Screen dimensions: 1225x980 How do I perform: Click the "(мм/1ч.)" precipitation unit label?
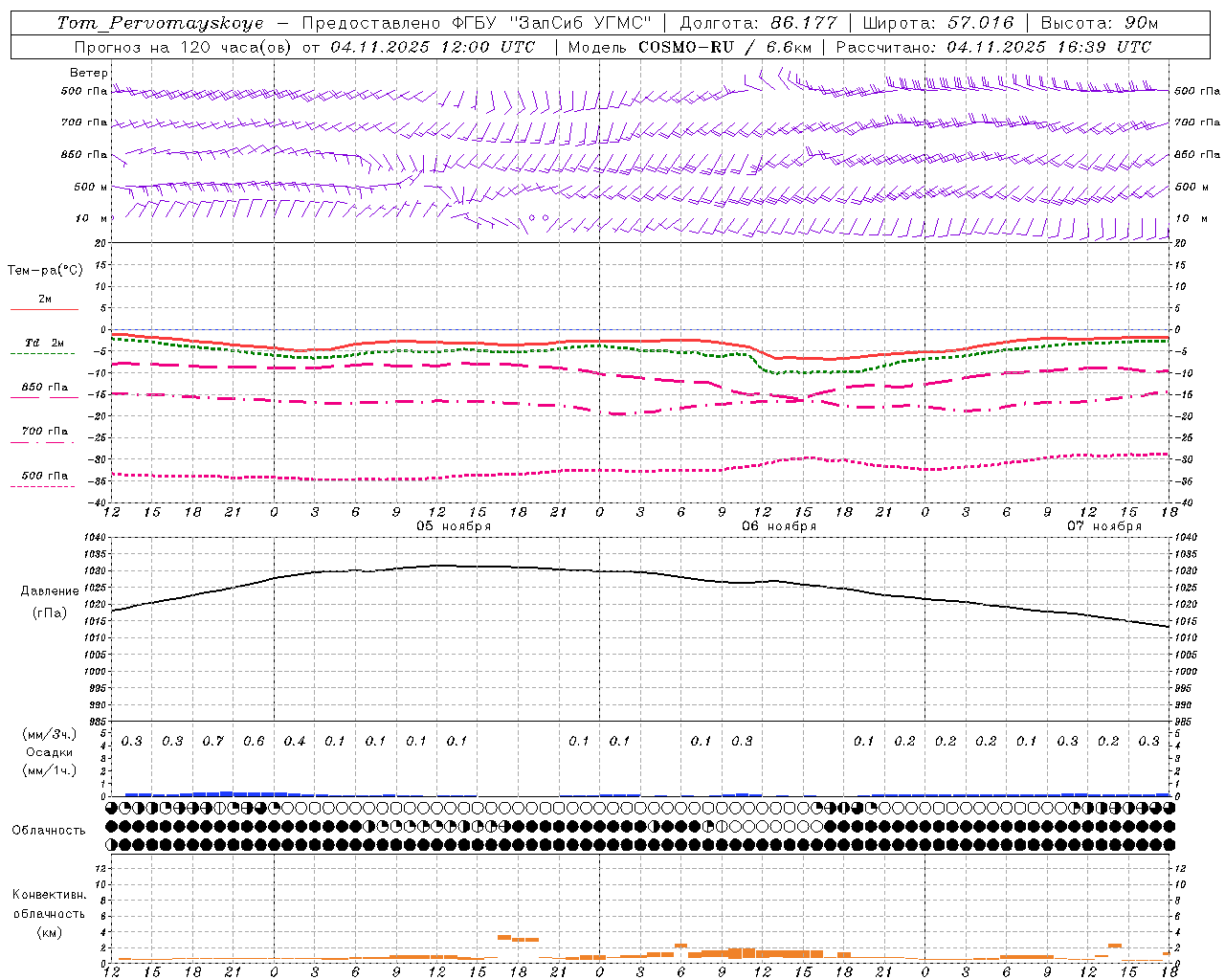(x=49, y=770)
